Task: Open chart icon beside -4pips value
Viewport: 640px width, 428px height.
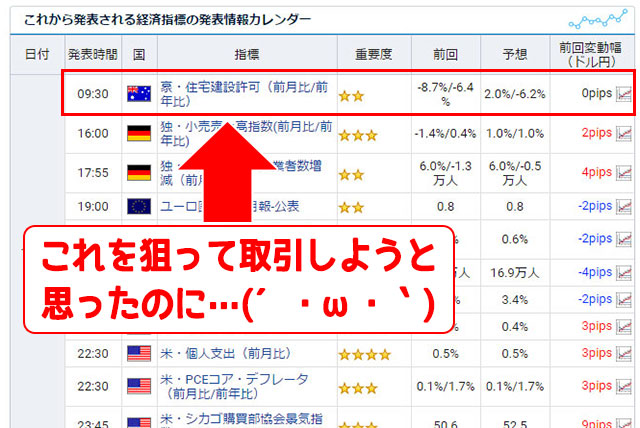Action: (x=624, y=273)
